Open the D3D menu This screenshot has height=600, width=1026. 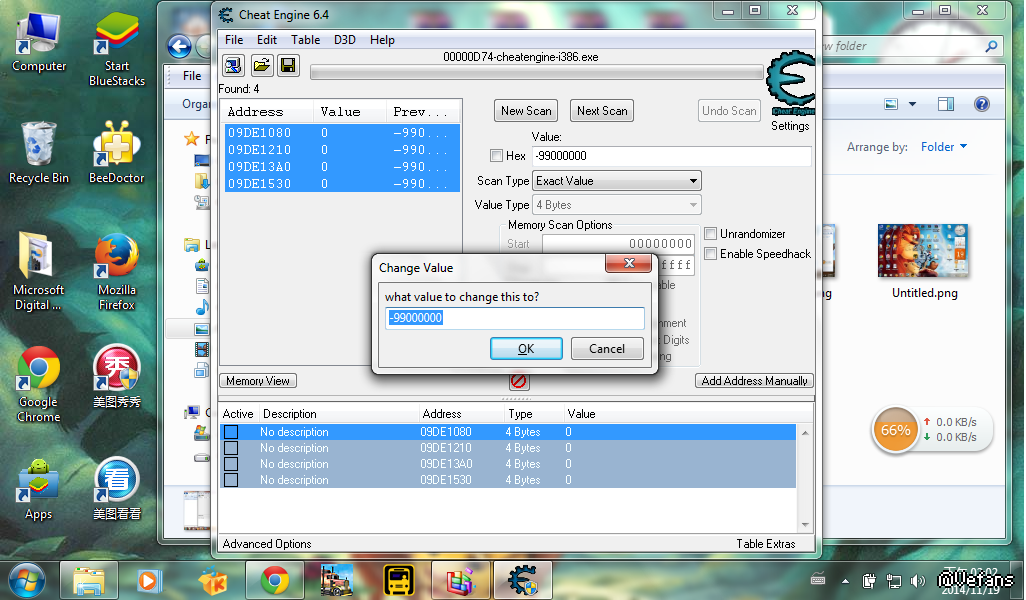(x=344, y=40)
